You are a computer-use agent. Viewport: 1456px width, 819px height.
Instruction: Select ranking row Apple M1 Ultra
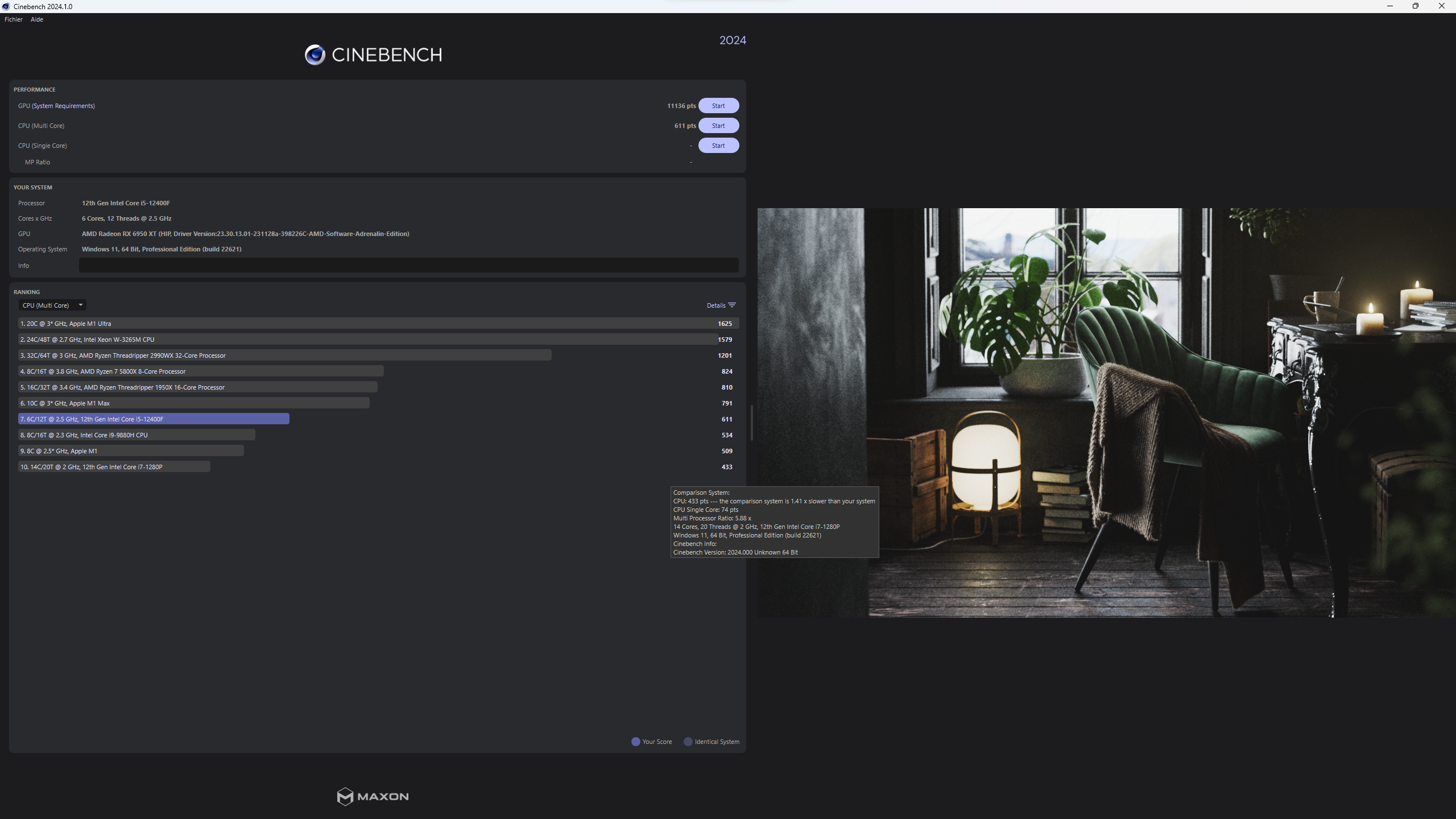click(x=378, y=324)
